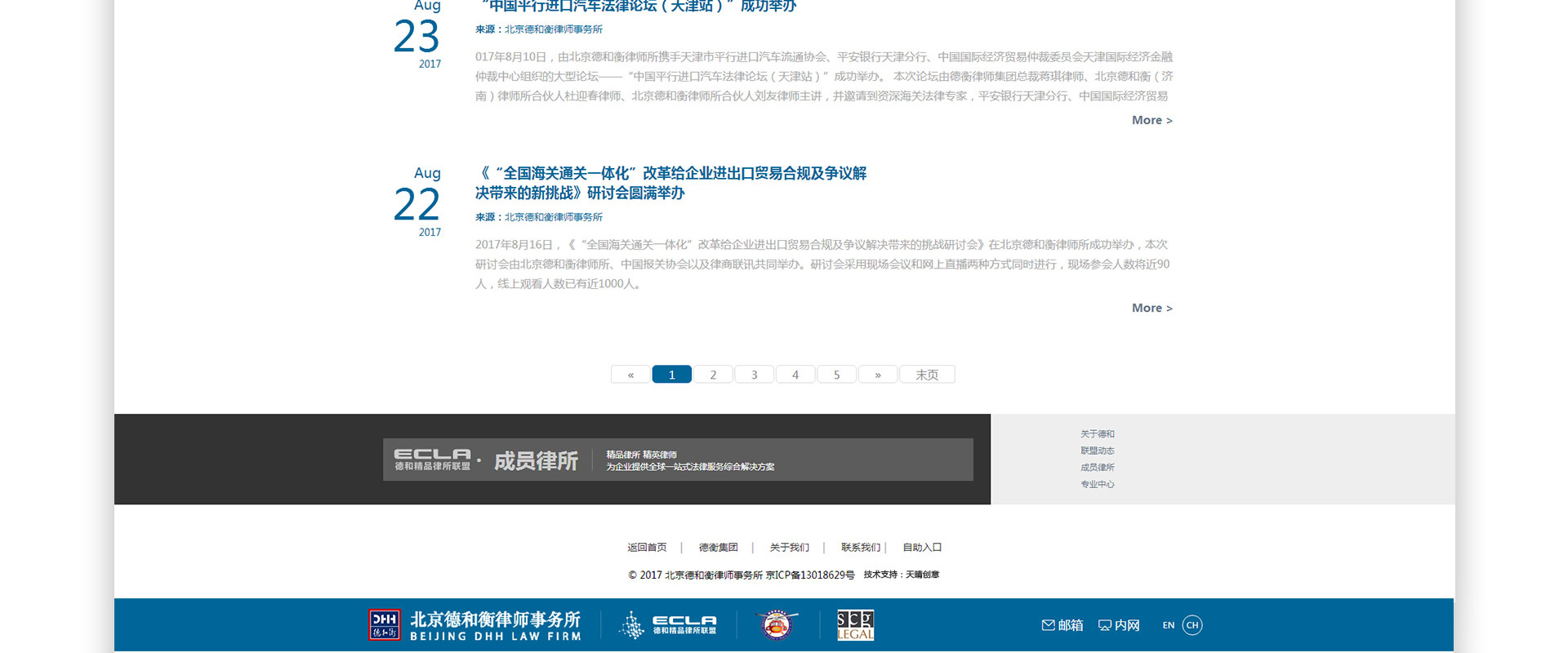The width and height of the screenshot is (1568, 653).
Task: Click the ECLA 成员律所 banner
Action: 678,460
